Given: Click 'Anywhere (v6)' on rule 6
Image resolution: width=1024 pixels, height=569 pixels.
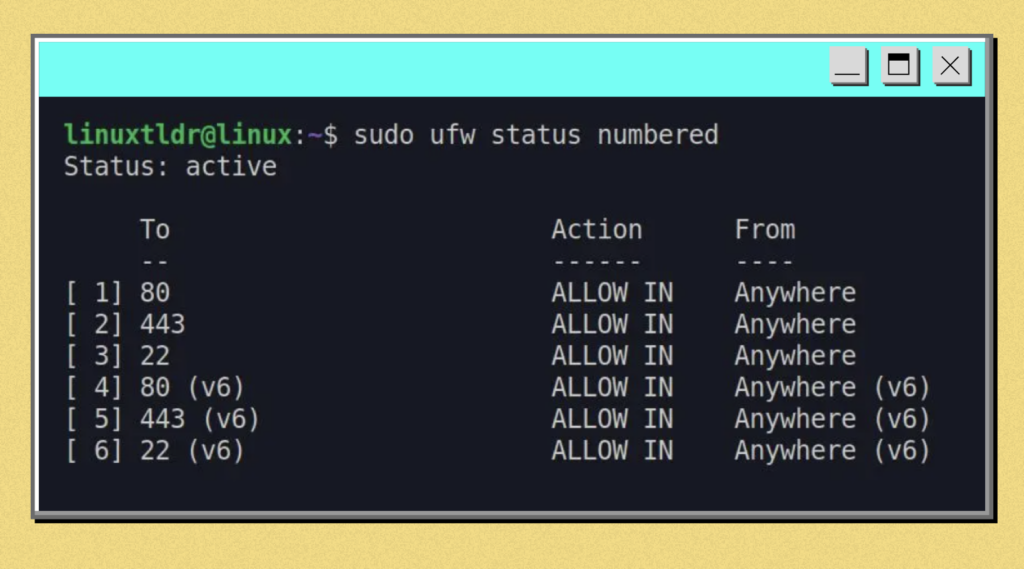Looking at the screenshot, I should click(x=832, y=450).
